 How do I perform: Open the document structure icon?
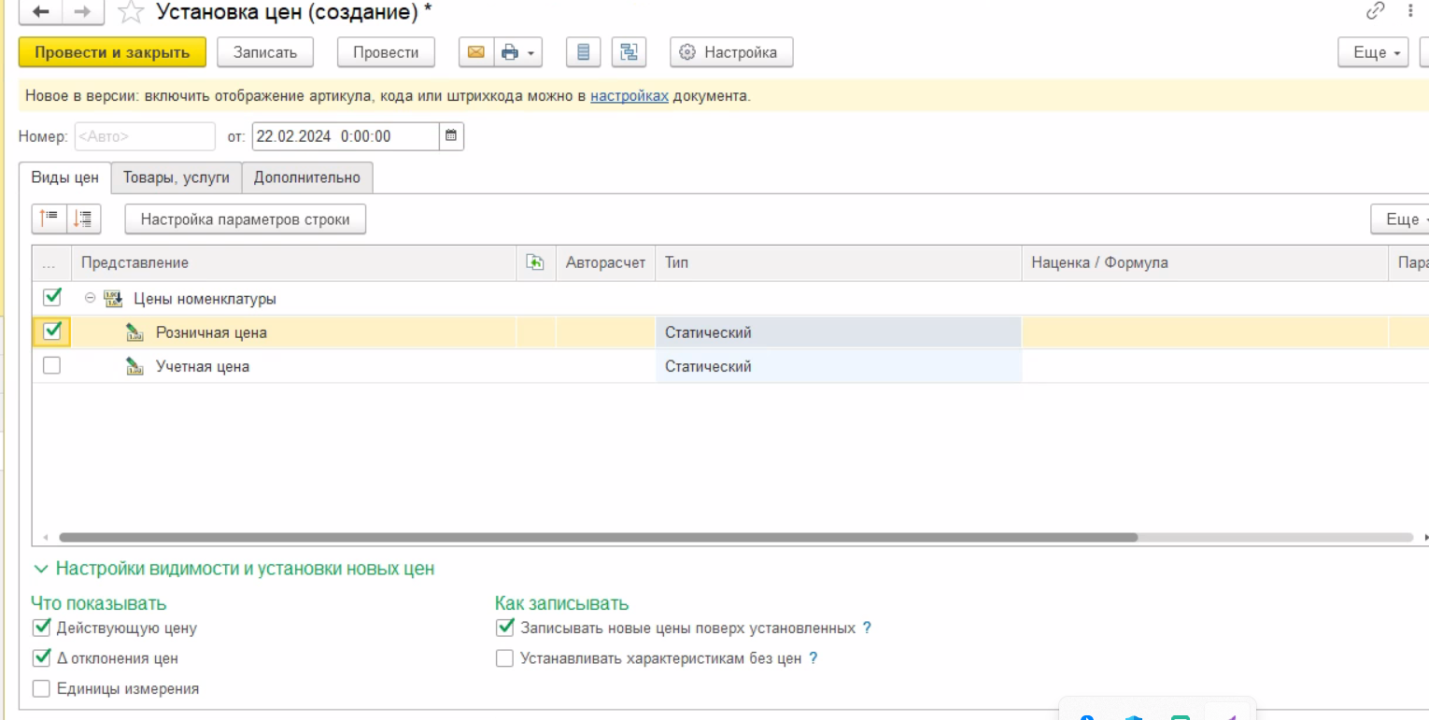pos(628,52)
